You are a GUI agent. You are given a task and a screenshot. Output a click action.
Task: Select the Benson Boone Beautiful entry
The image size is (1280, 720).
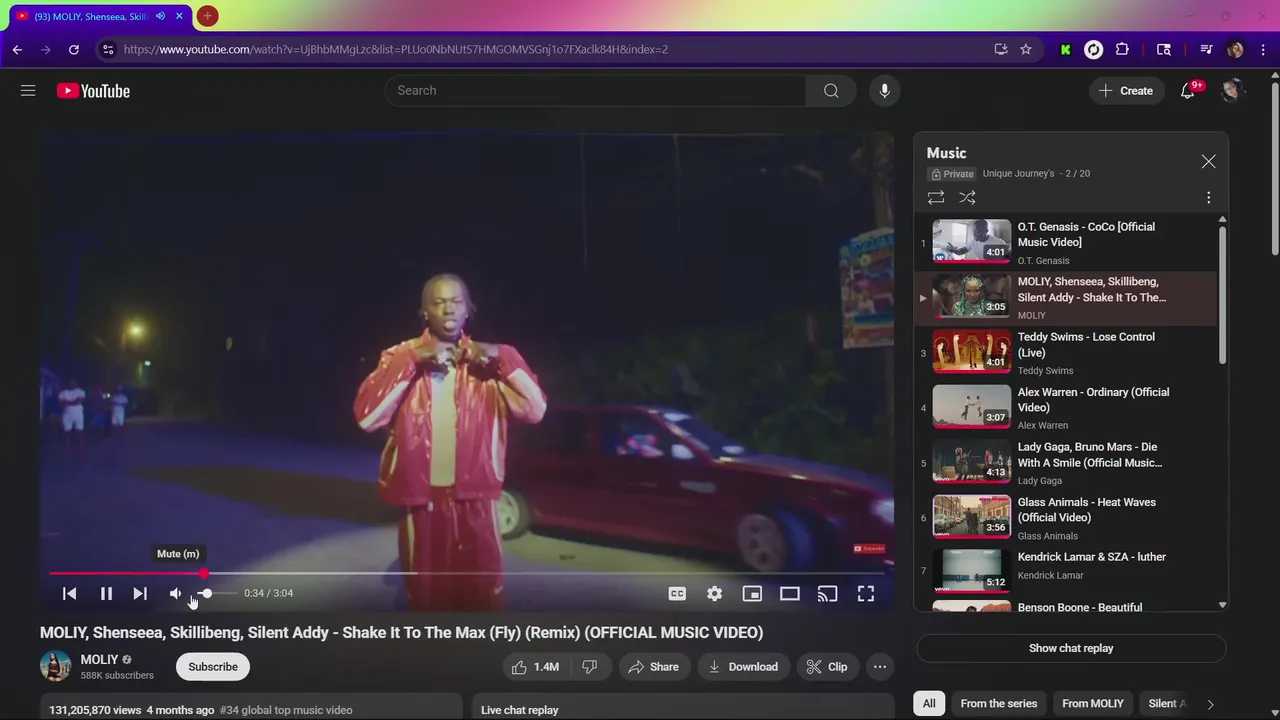click(x=1066, y=604)
